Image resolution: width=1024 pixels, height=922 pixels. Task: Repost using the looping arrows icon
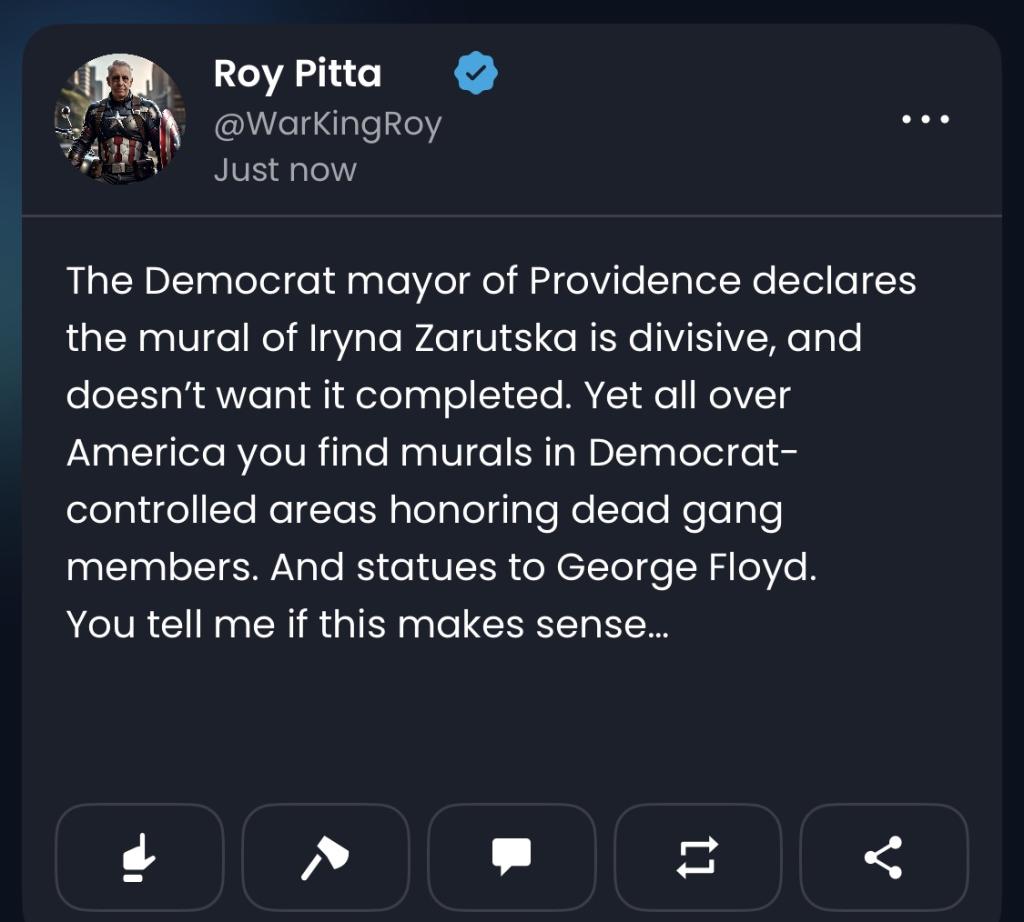(x=697, y=857)
